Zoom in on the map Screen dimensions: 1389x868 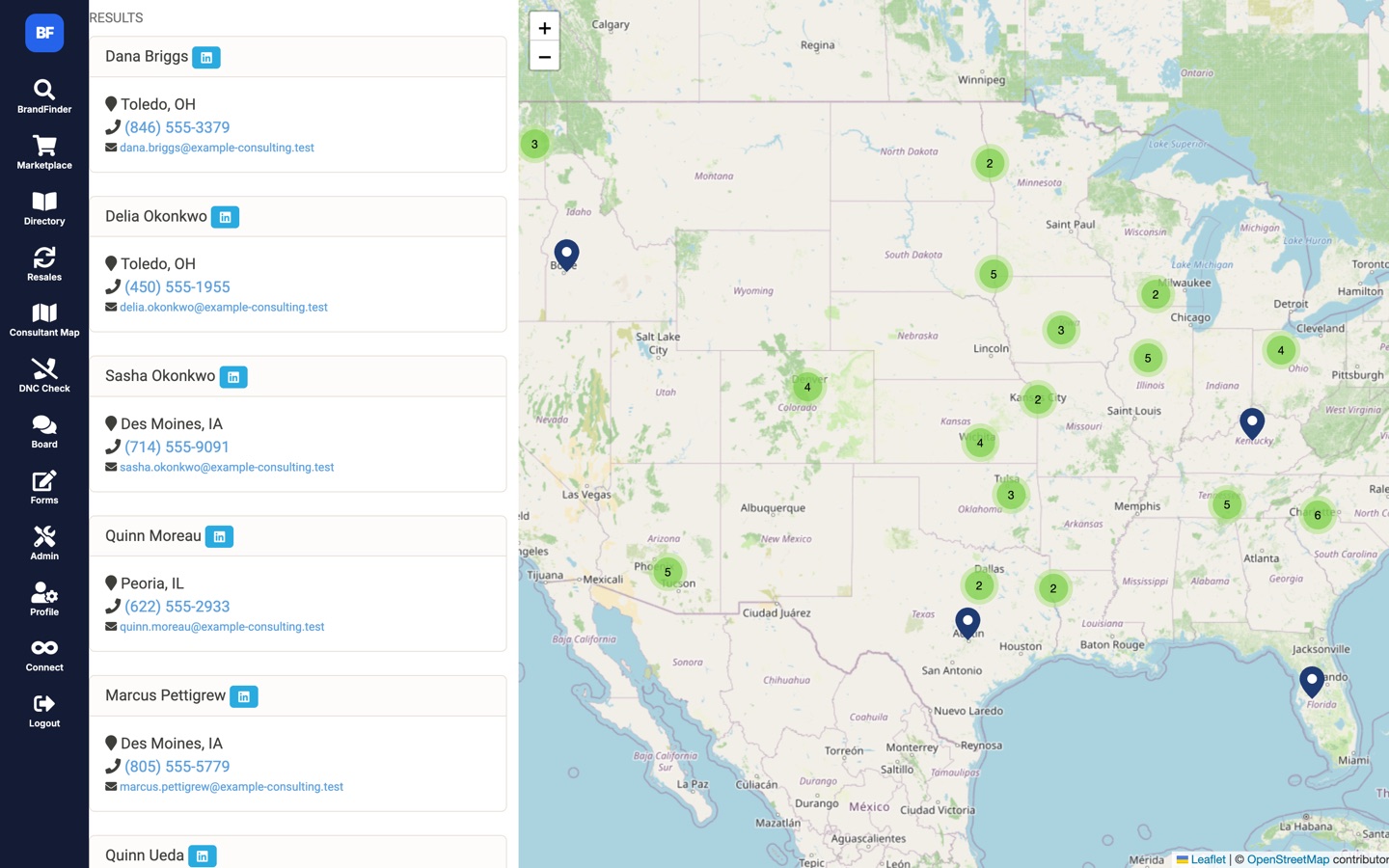(x=545, y=28)
